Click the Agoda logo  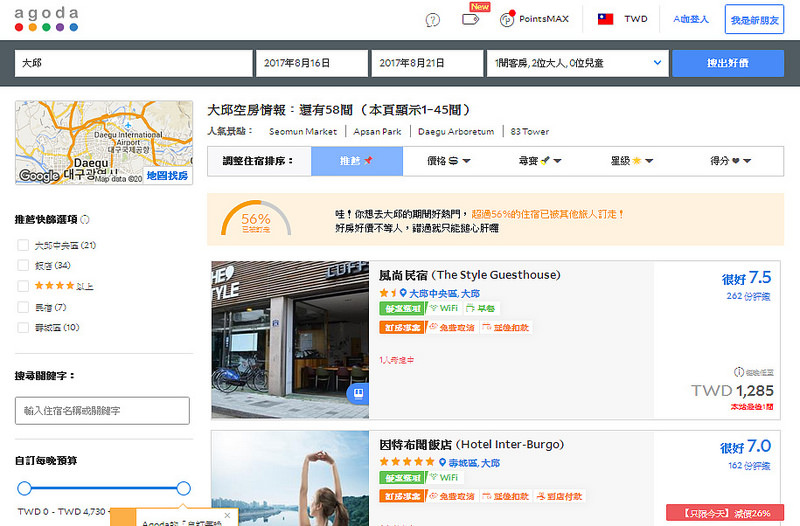[x=46, y=19]
